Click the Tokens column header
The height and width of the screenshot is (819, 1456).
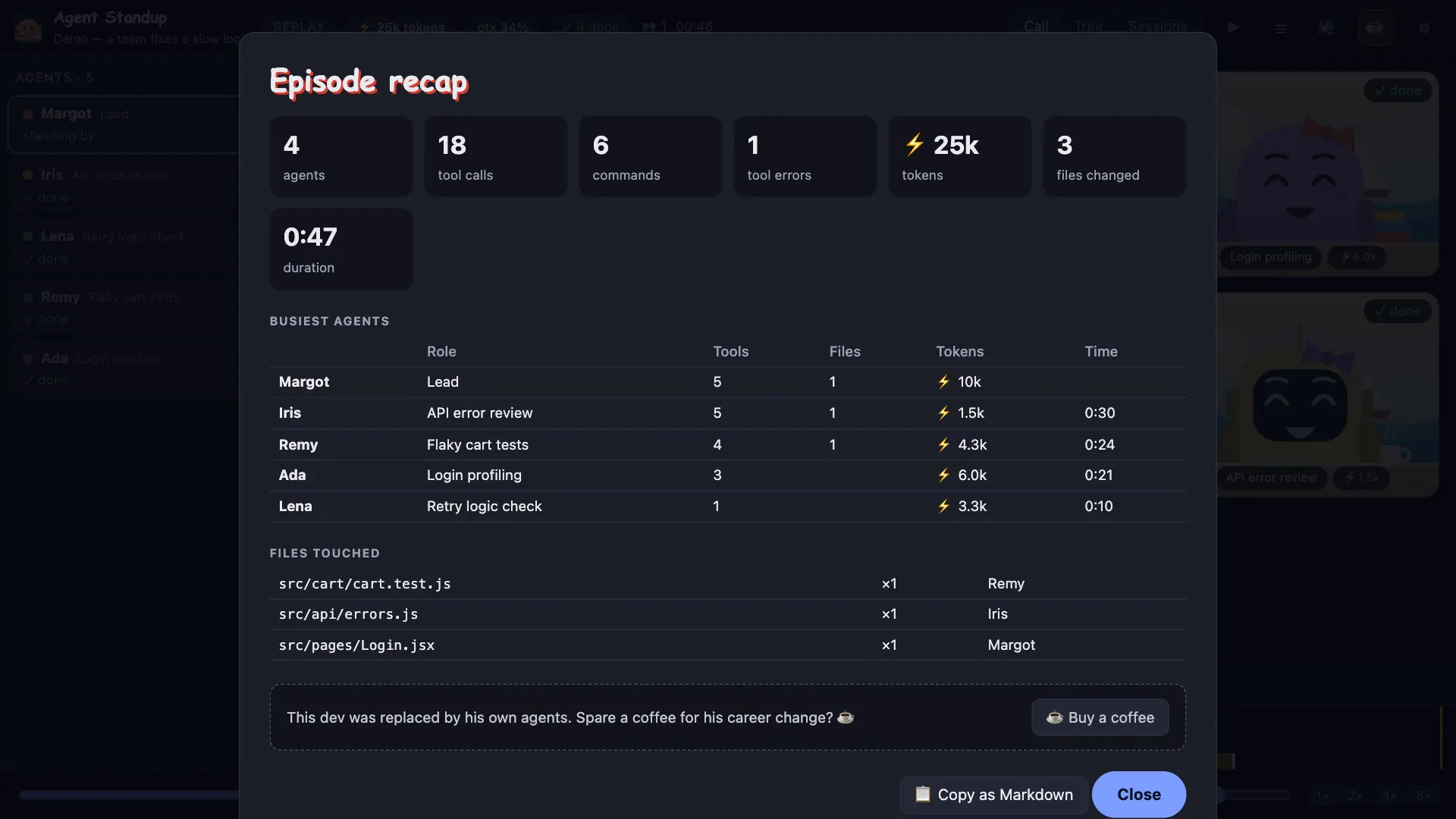(959, 351)
